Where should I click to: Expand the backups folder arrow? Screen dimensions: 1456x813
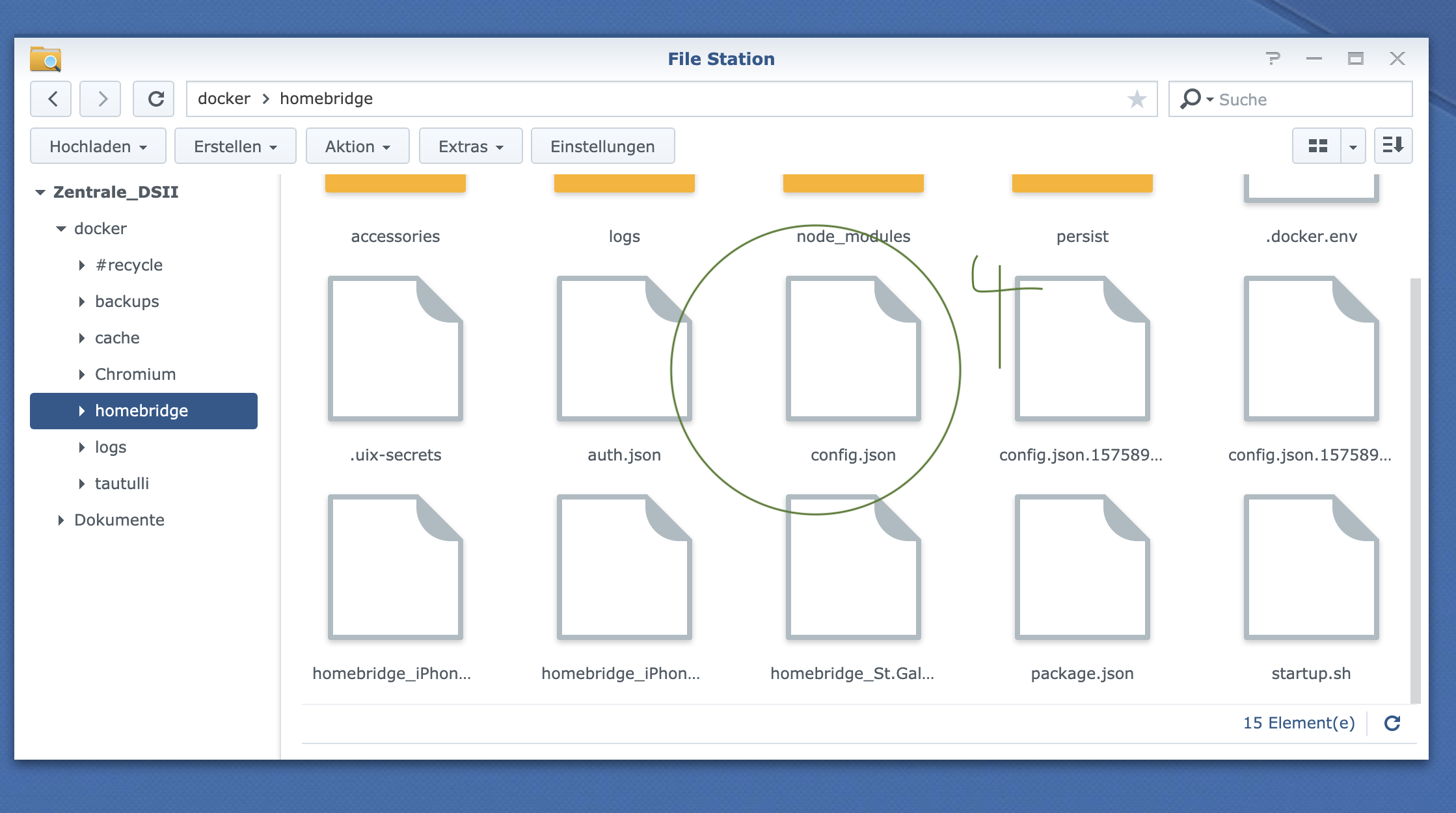coord(82,301)
